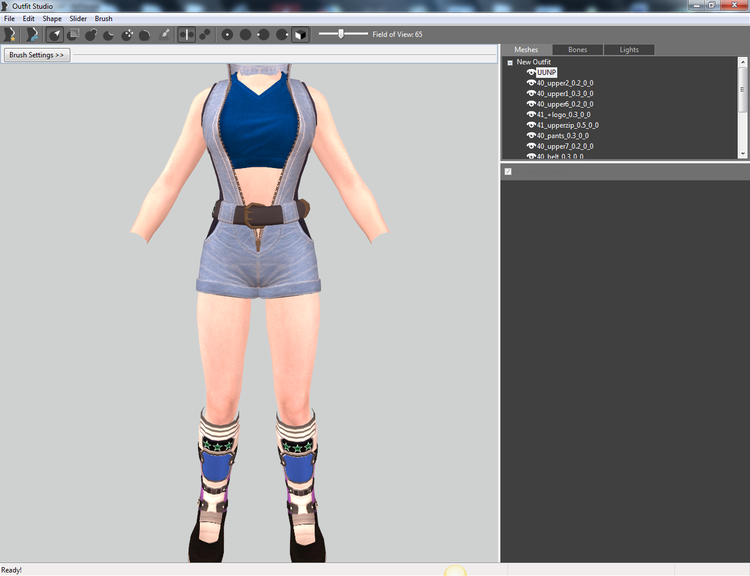Expand Brush Settings >> panel
The height and width of the screenshot is (576, 750).
pos(37,55)
